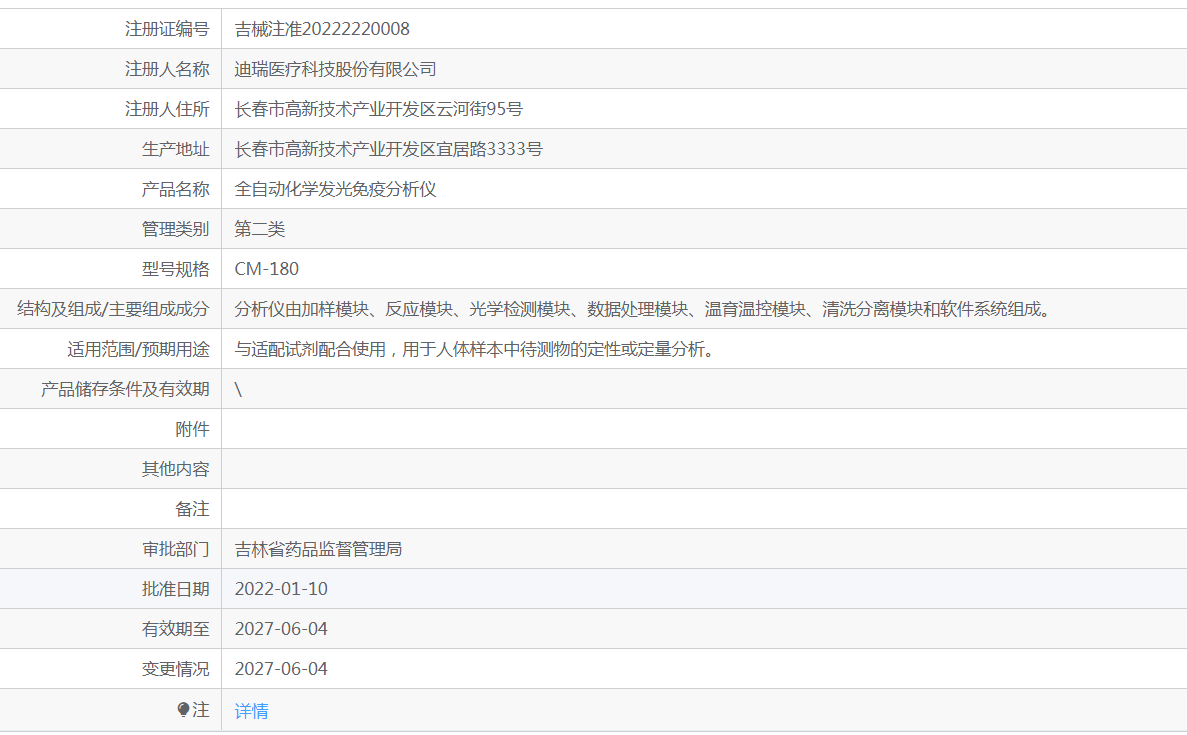The image size is (1187, 735).
Task: Select production address ending 宜居路3333号
Action: coord(388,150)
